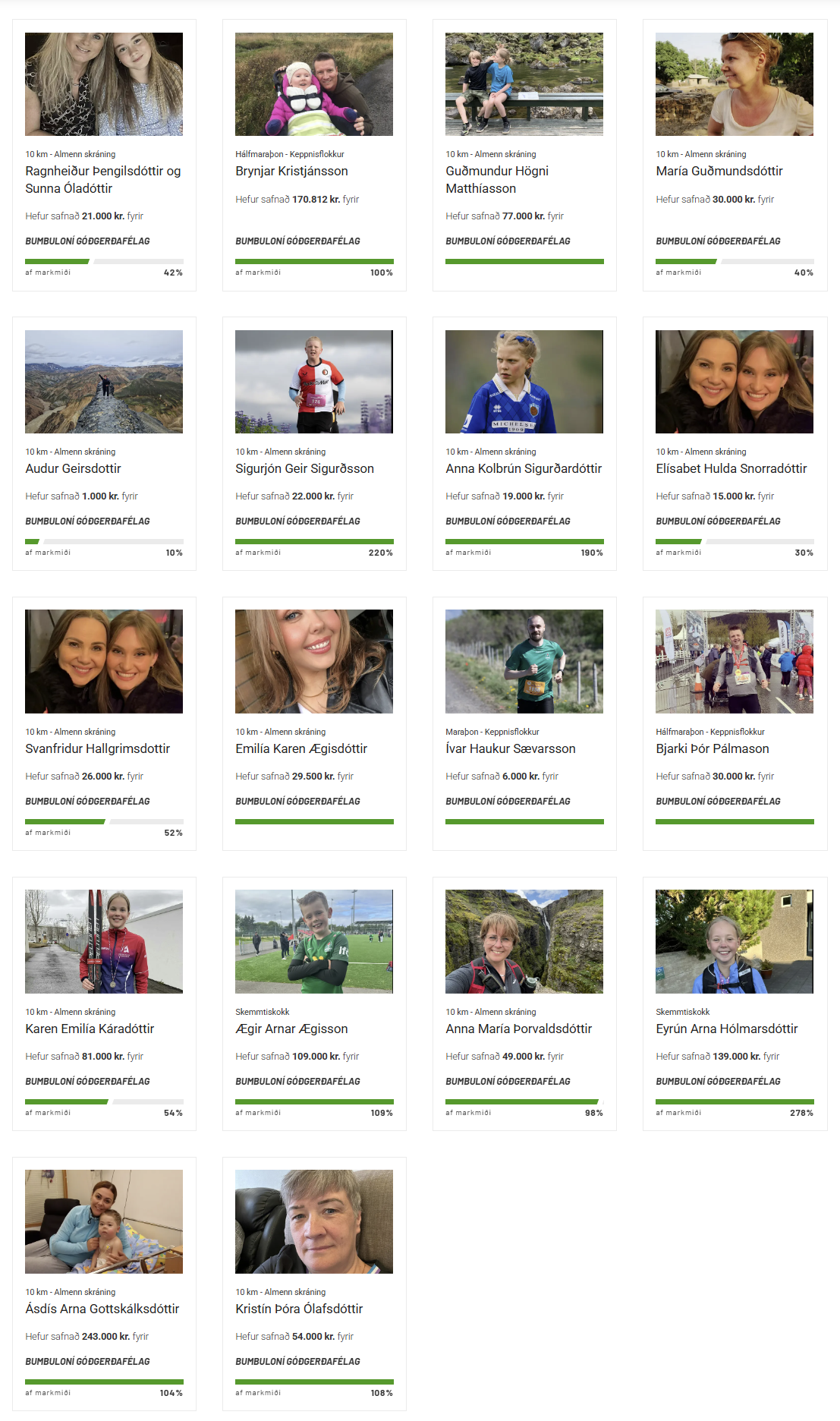The image size is (840, 1421).
Task: Open Sigurjón Geir Sigurðsson's name link
Action: (304, 469)
